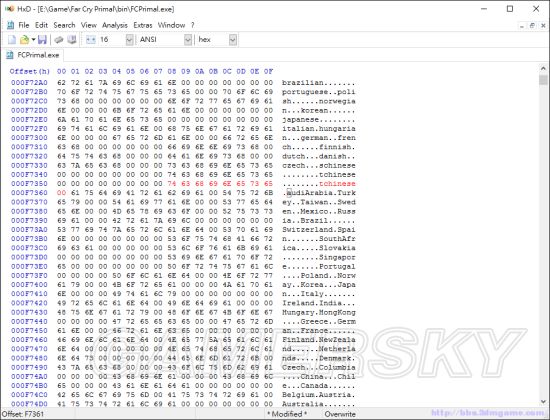Click hex byte 00 at offset 000F7360

[61, 193]
